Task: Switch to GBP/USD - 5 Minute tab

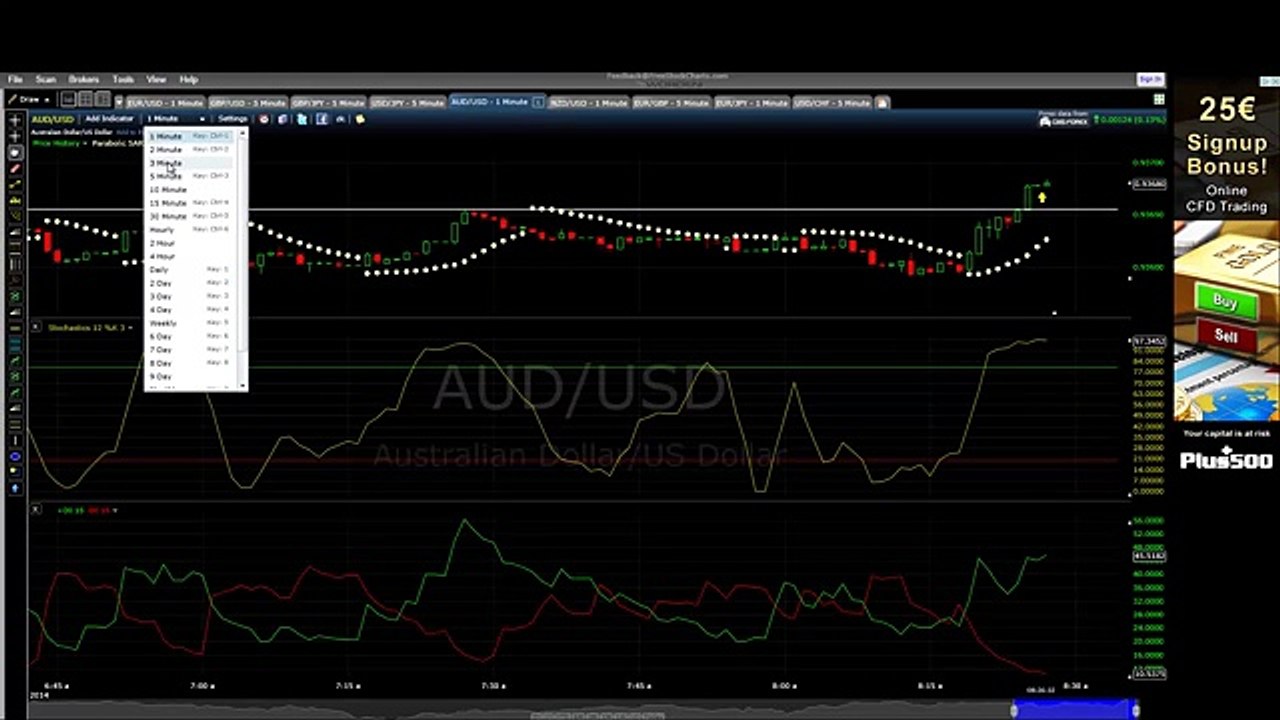Action: [247, 102]
